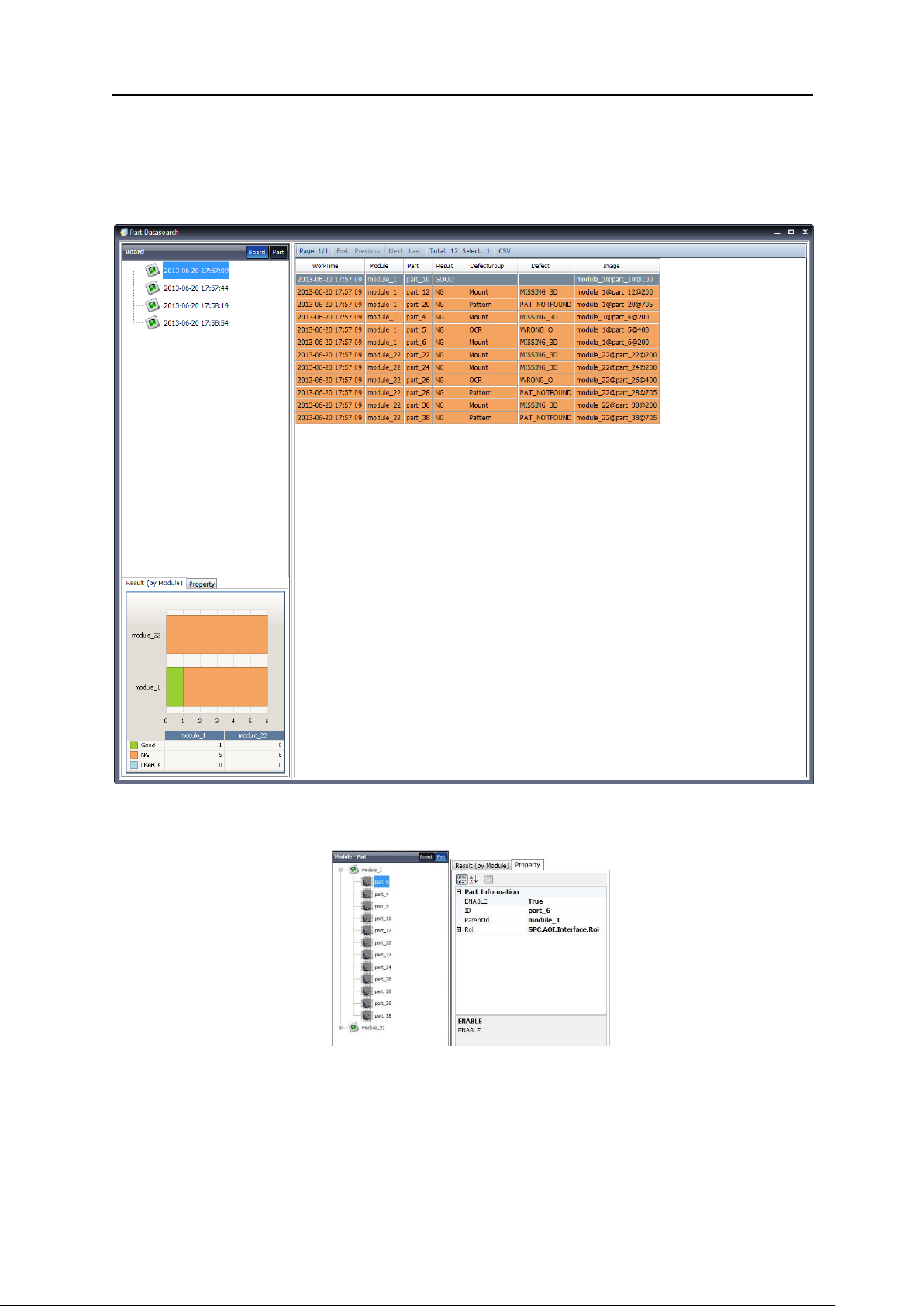Screen dimensions: 924x1306
Task: Sort table by WorkTime column header
Action: pyautogui.click(x=330, y=266)
